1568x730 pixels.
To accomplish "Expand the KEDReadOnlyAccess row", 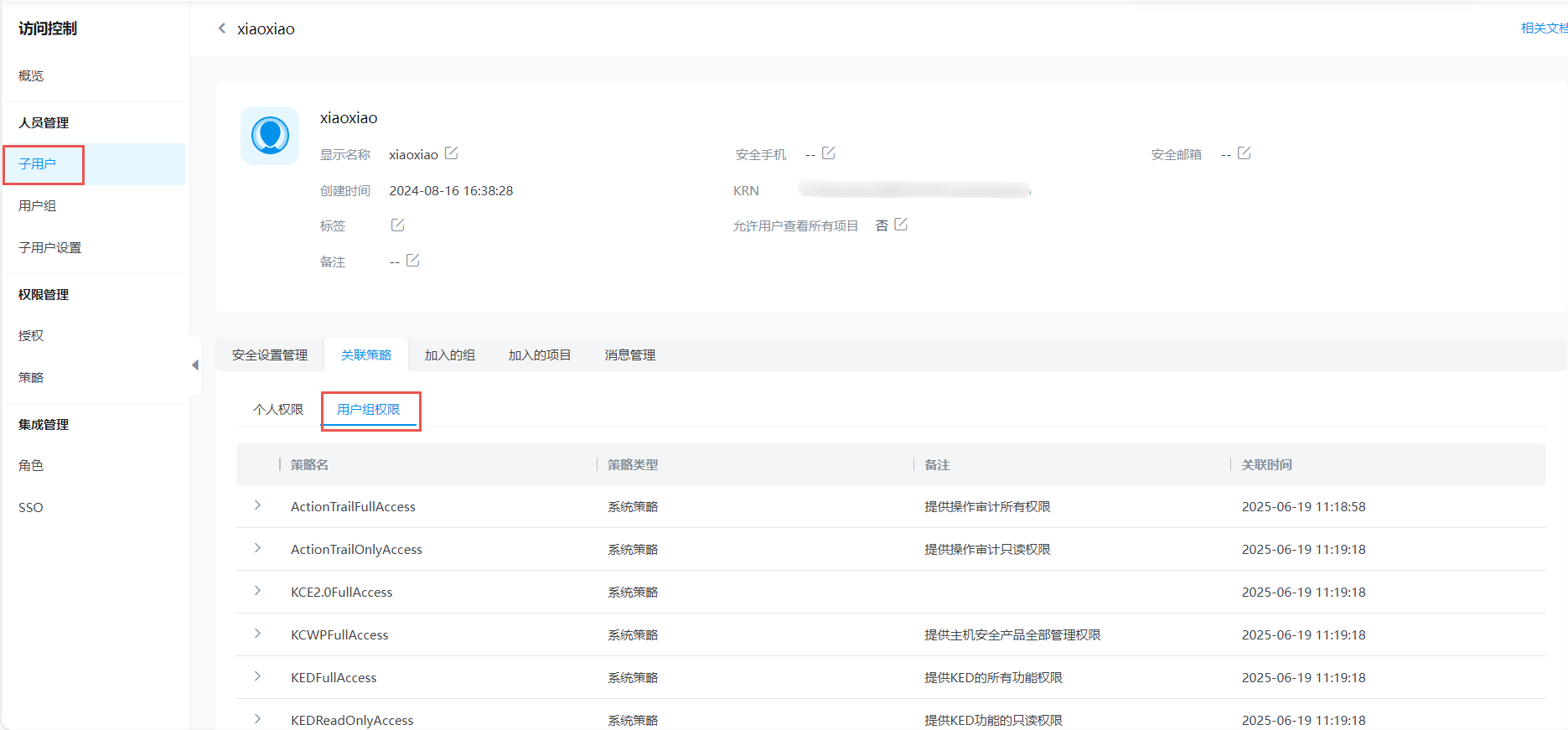I will (257, 719).
